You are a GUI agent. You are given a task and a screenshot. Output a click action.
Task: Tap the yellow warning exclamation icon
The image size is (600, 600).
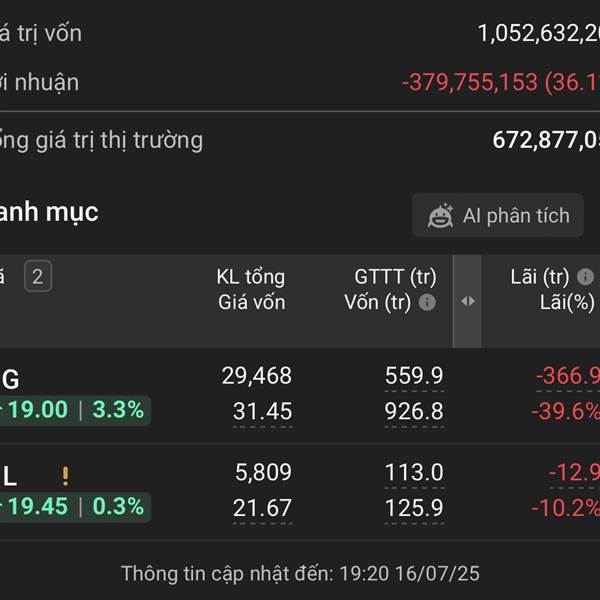65,476
